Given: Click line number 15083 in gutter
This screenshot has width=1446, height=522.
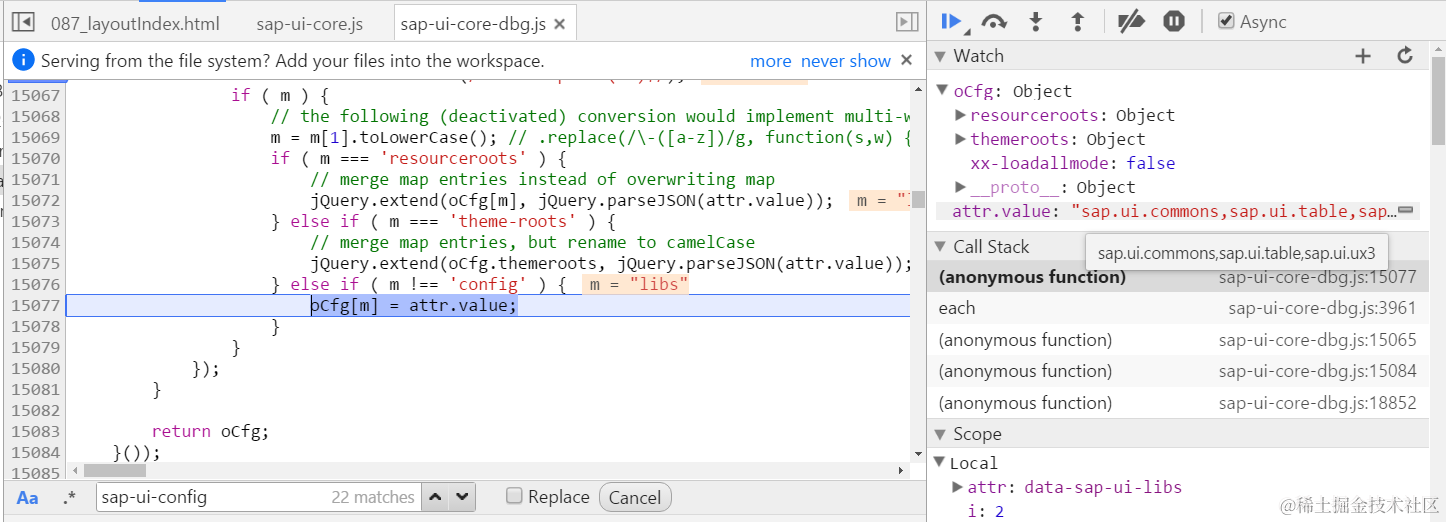Looking at the screenshot, I should (x=35, y=431).
